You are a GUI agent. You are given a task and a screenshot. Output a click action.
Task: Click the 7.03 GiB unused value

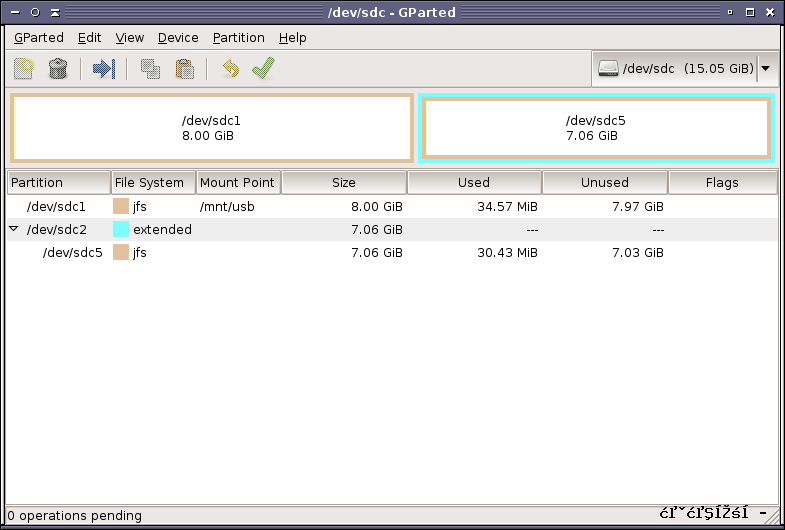click(x=638, y=252)
